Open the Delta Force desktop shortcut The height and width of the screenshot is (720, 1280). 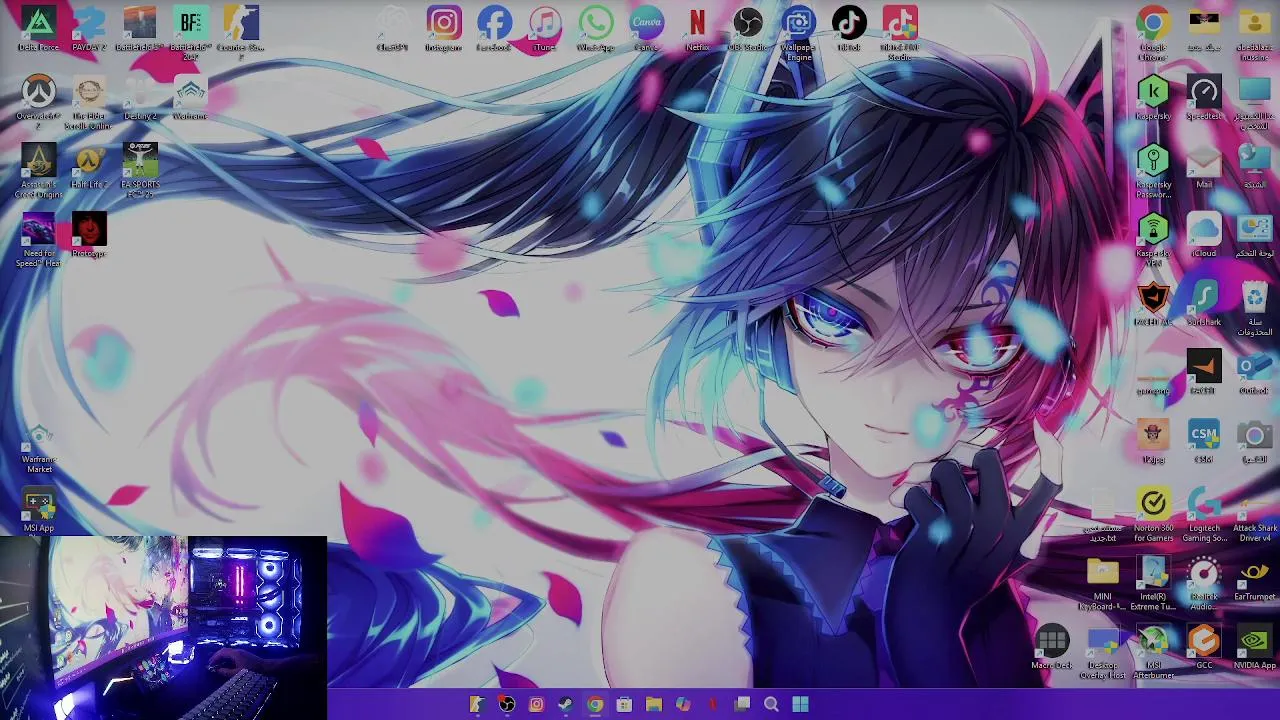pyautogui.click(x=38, y=29)
